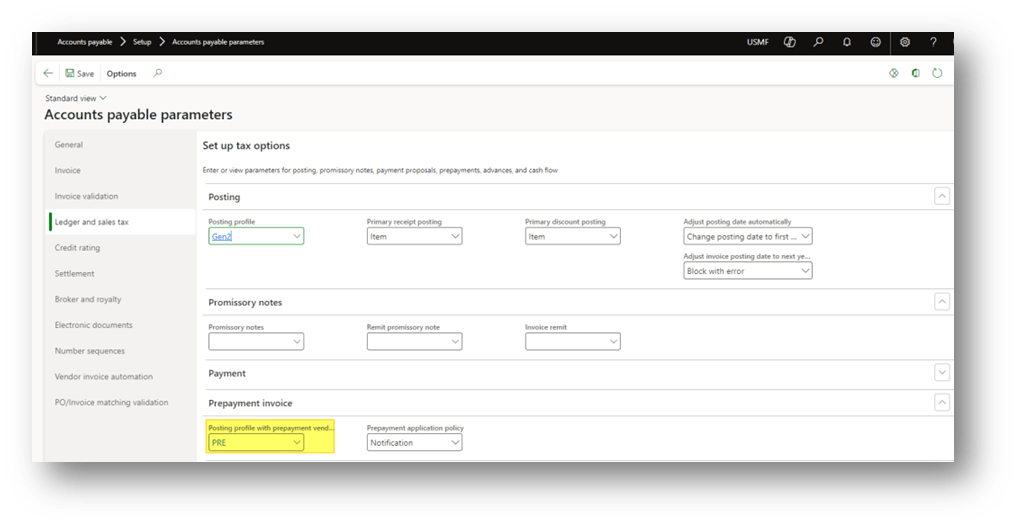
Task: Click the Posting profile with prepayment PRE field
Action: tap(255, 442)
